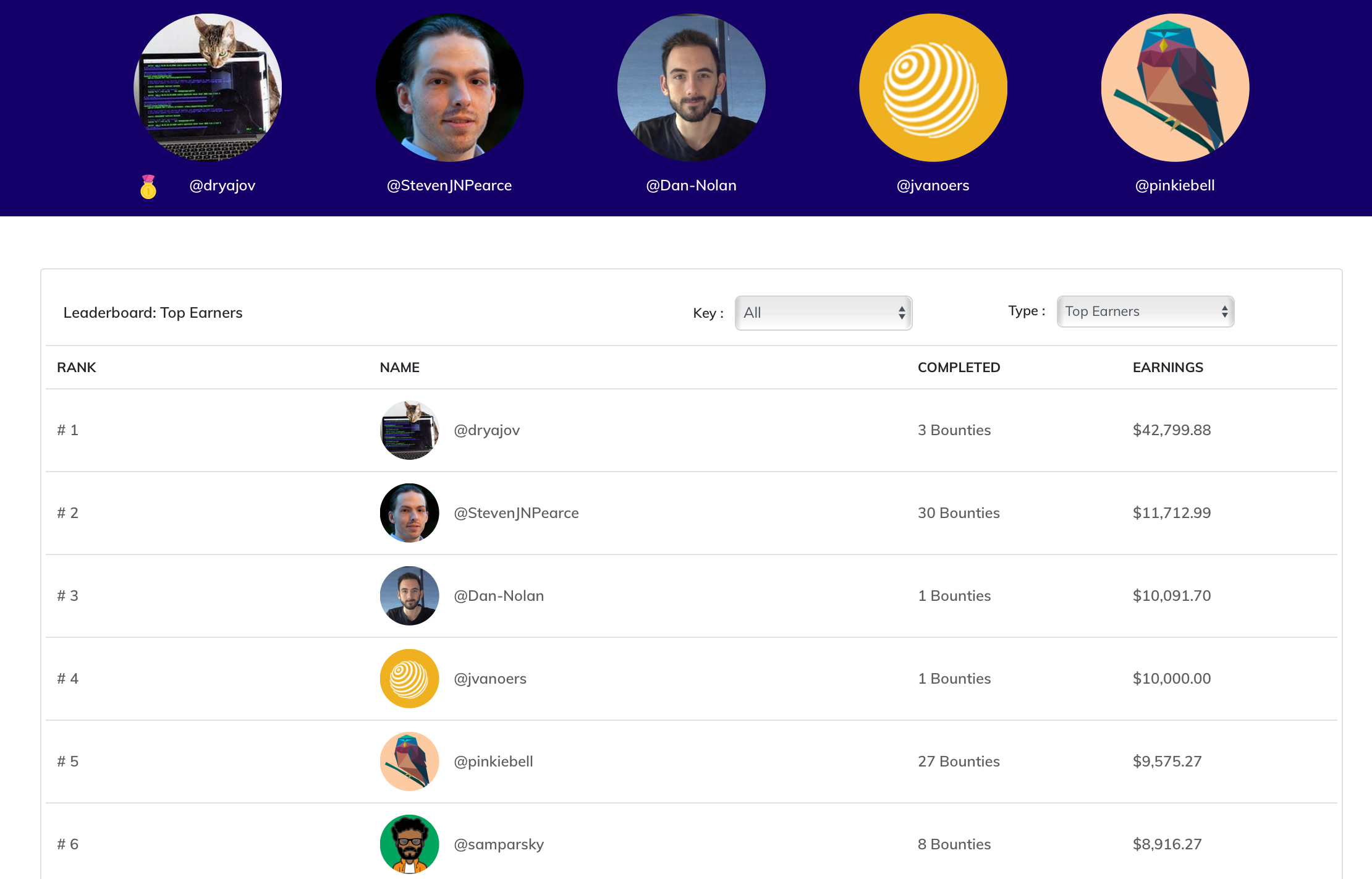Click StevenJNPearce's large banner avatar
1372x879 pixels.
pos(449,88)
